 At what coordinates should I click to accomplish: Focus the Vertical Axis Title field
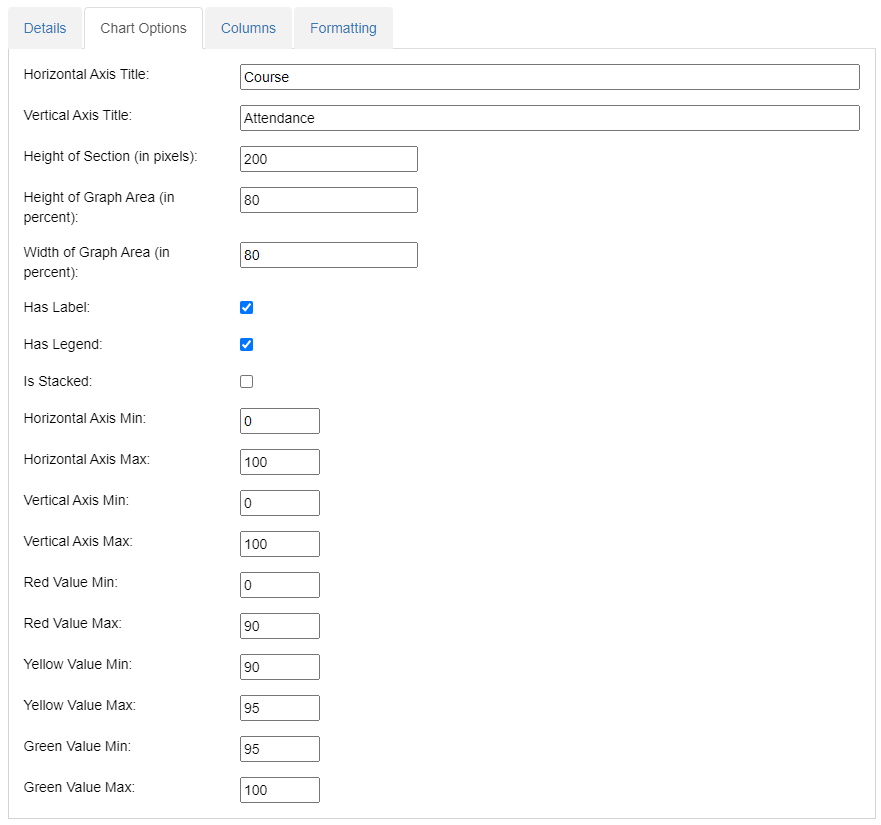coord(550,118)
